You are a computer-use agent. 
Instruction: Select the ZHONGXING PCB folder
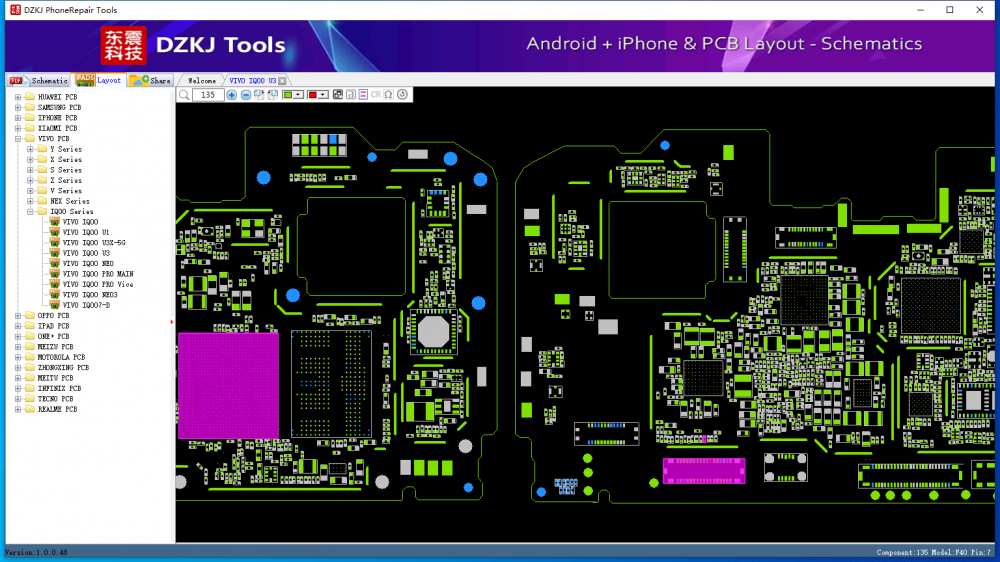pyautogui.click(x=63, y=367)
